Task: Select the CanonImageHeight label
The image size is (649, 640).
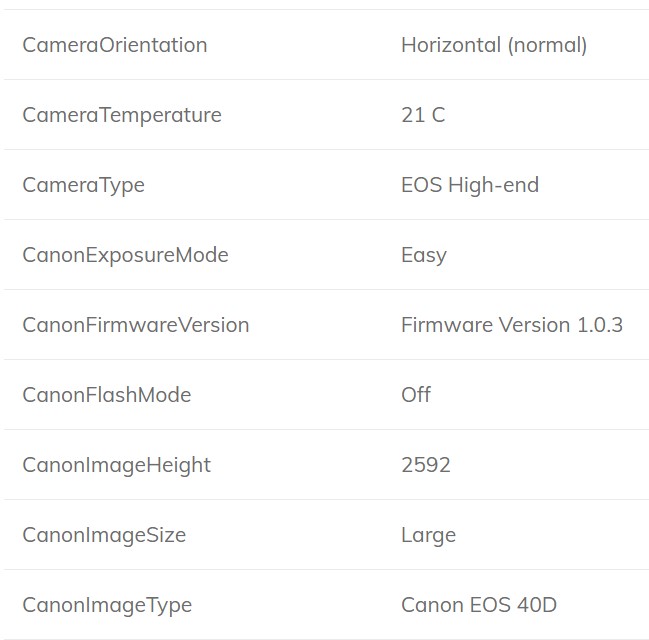Action: [x=117, y=466]
